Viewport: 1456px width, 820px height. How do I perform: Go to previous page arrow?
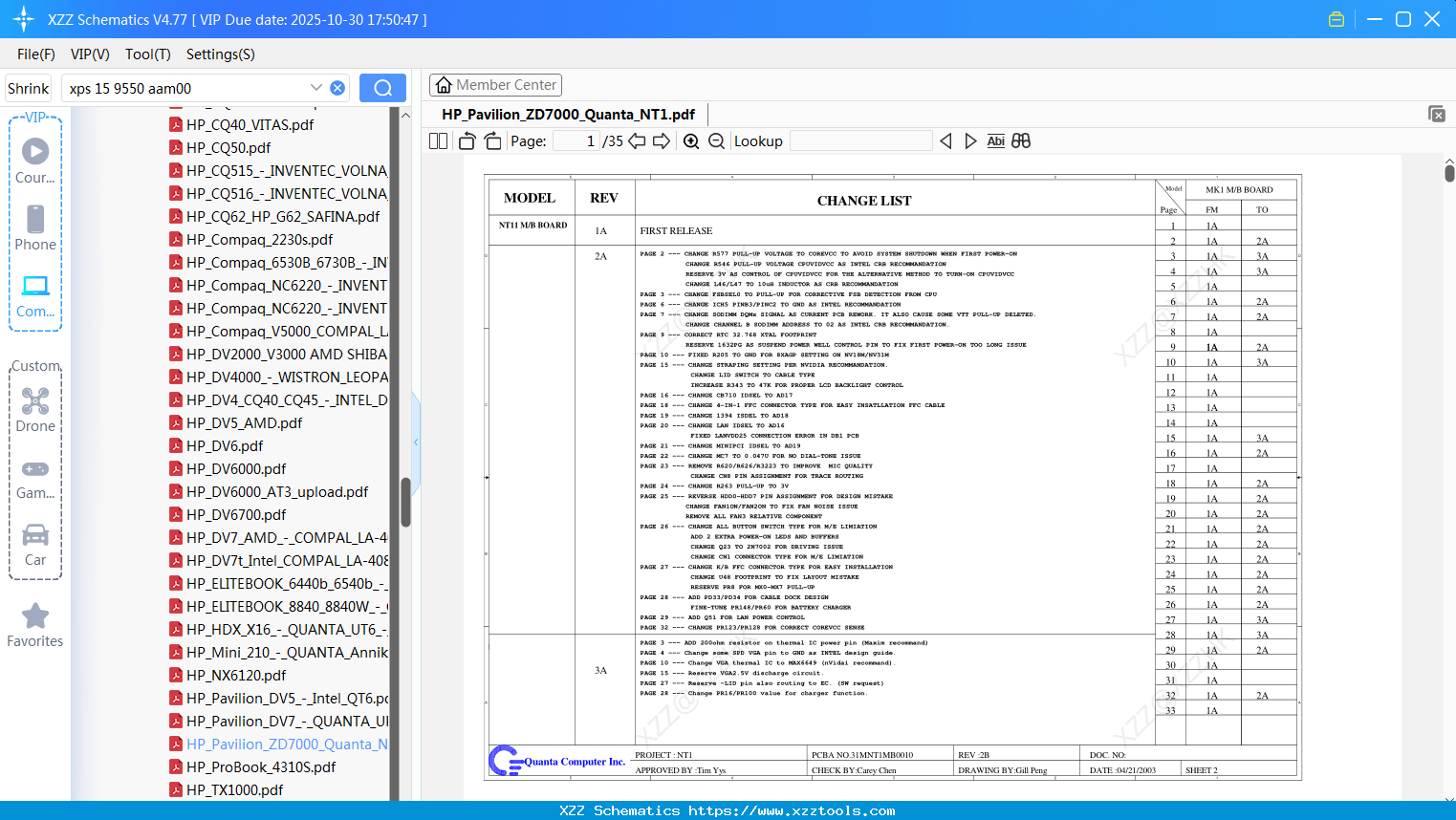coord(637,141)
